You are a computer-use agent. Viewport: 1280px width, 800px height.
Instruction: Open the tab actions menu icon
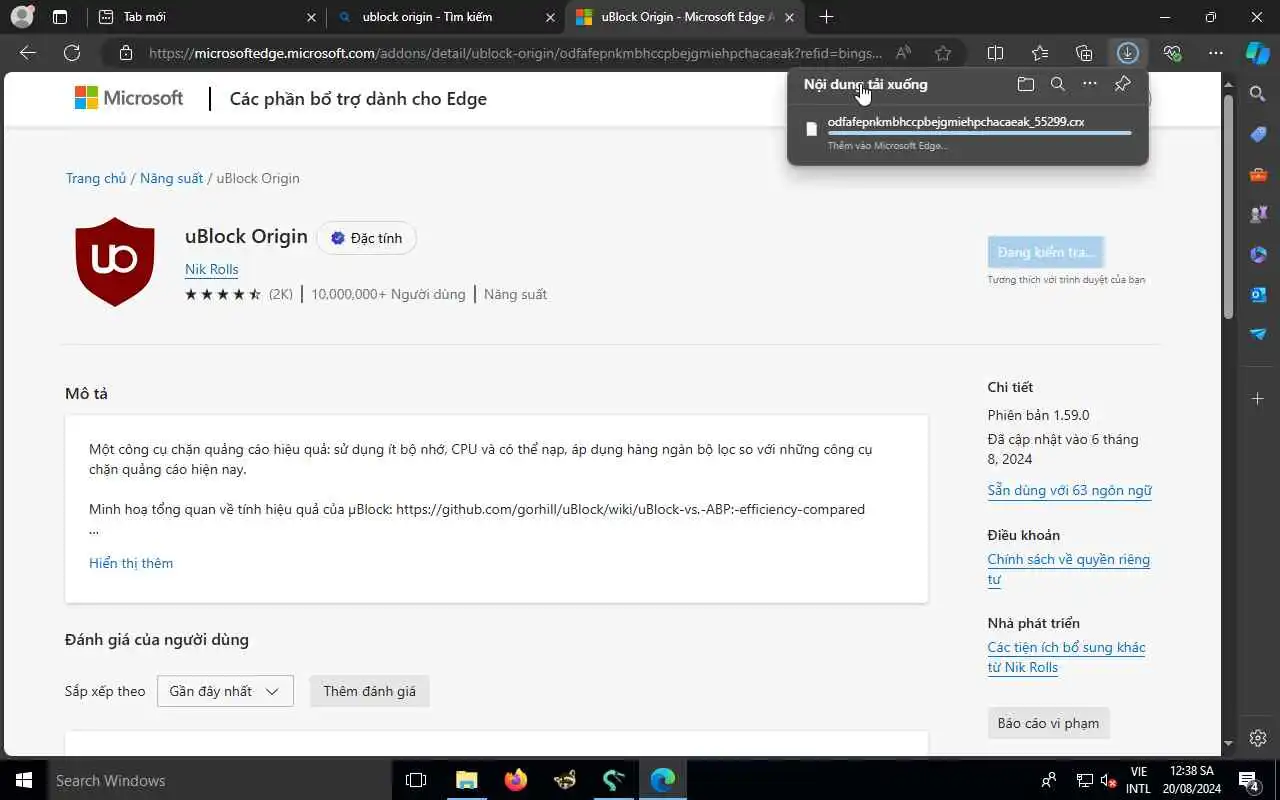60,17
